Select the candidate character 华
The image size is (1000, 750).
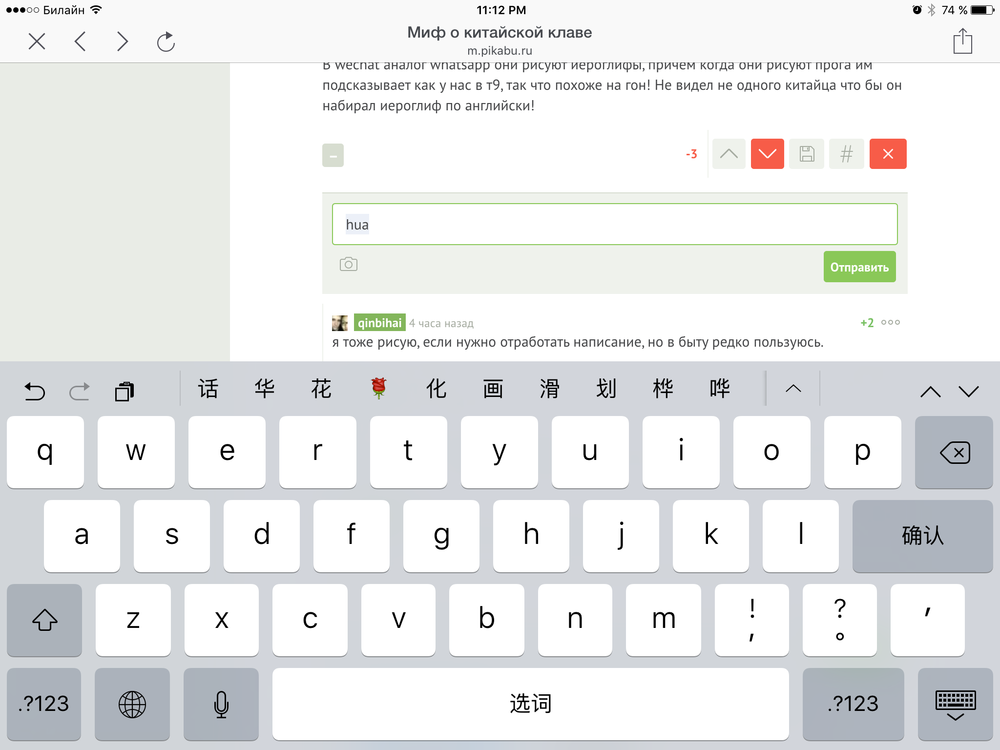(264, 389)
